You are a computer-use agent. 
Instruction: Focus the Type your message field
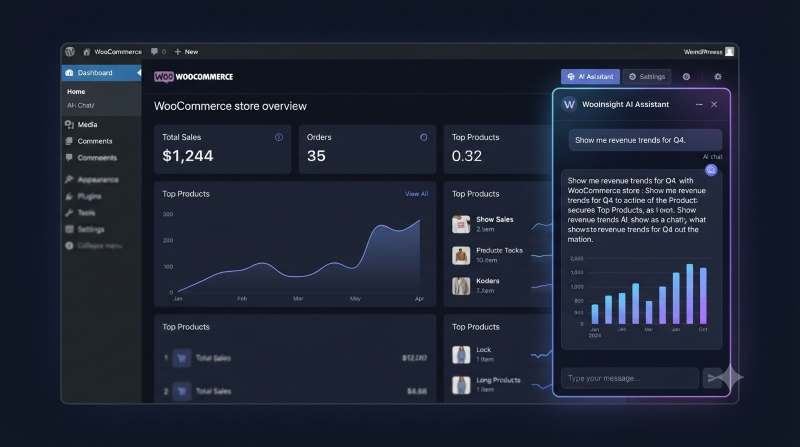point(630,378)
